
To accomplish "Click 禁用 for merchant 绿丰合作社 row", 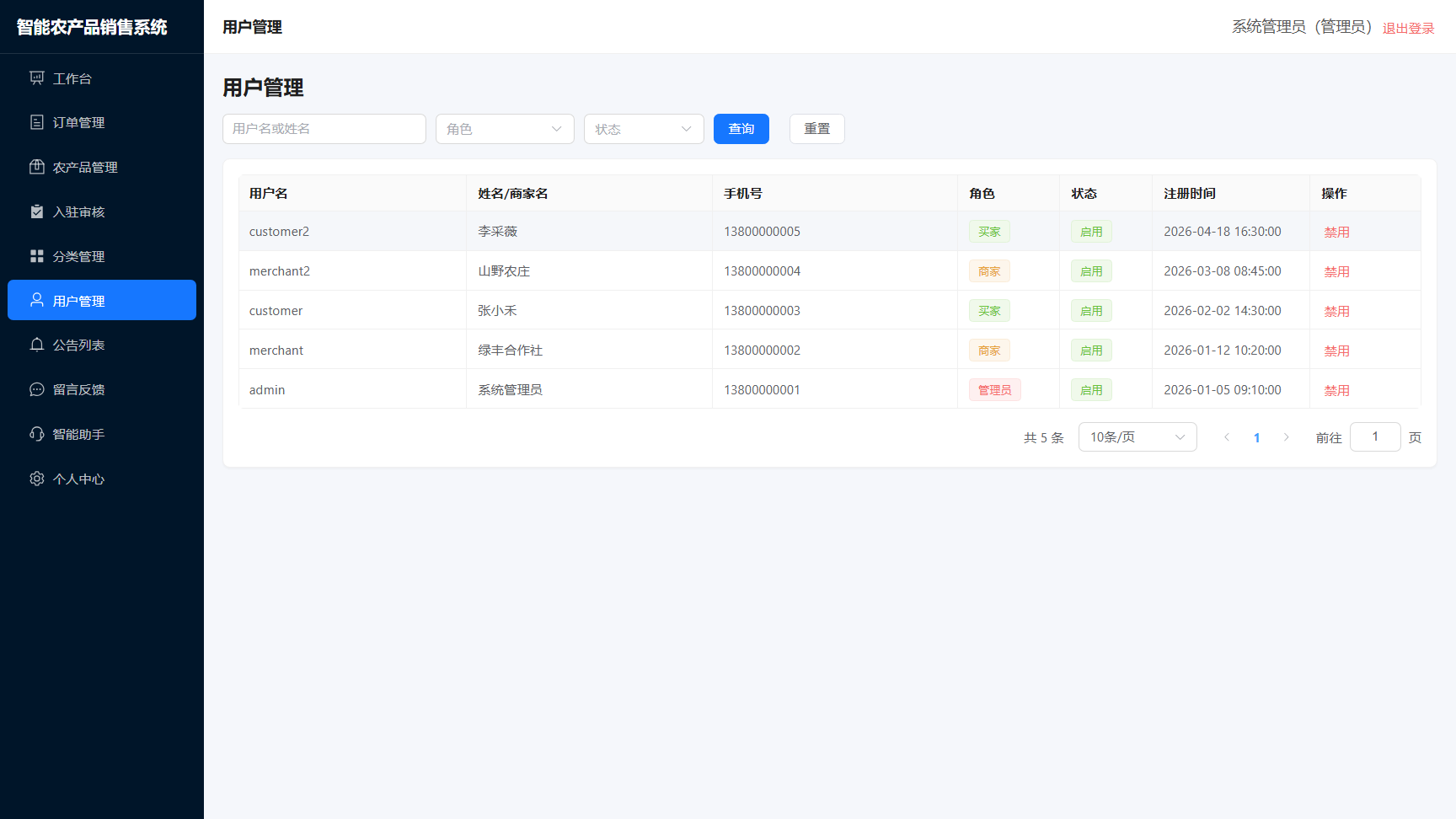I will (1336, 351).
